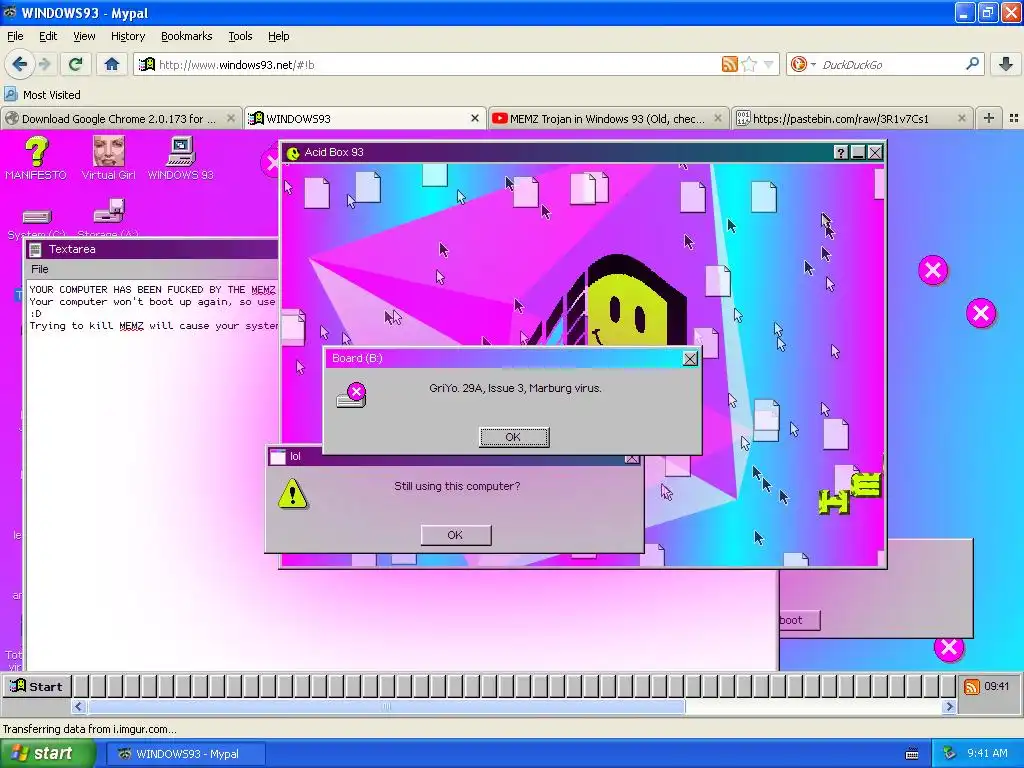Switch to MEMZ Trojan YouTube tab
Viewport: 1024px width, 768px height.
pos(607,119)
